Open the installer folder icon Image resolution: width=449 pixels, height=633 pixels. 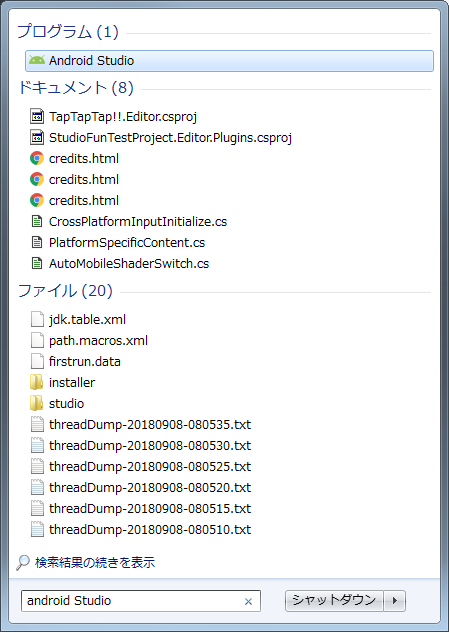tap(37, 382)
